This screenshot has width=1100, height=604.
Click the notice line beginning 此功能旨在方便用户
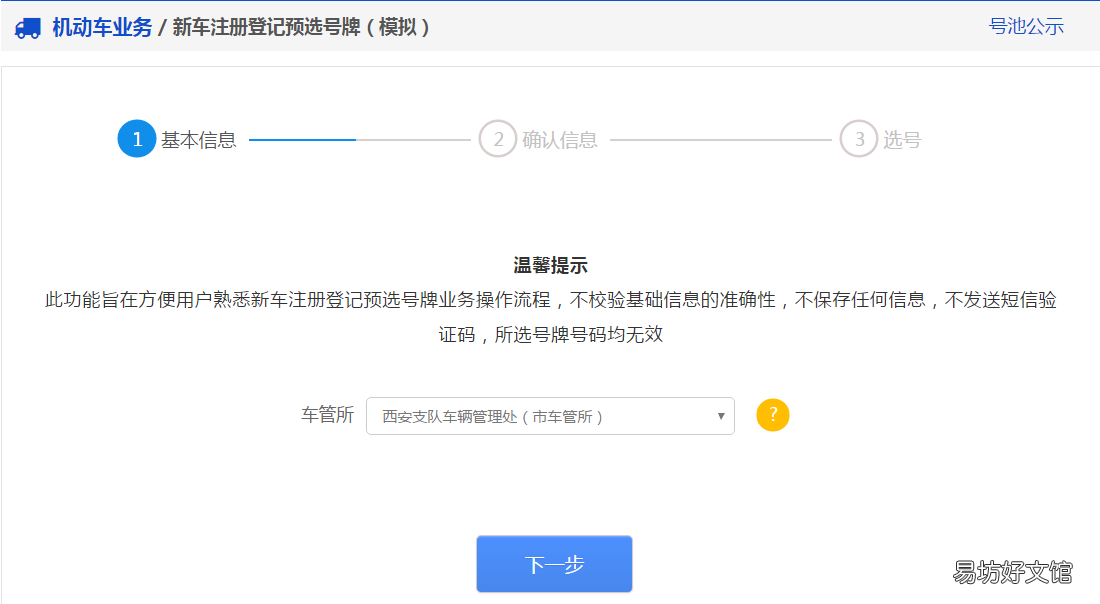coord(551,300)
